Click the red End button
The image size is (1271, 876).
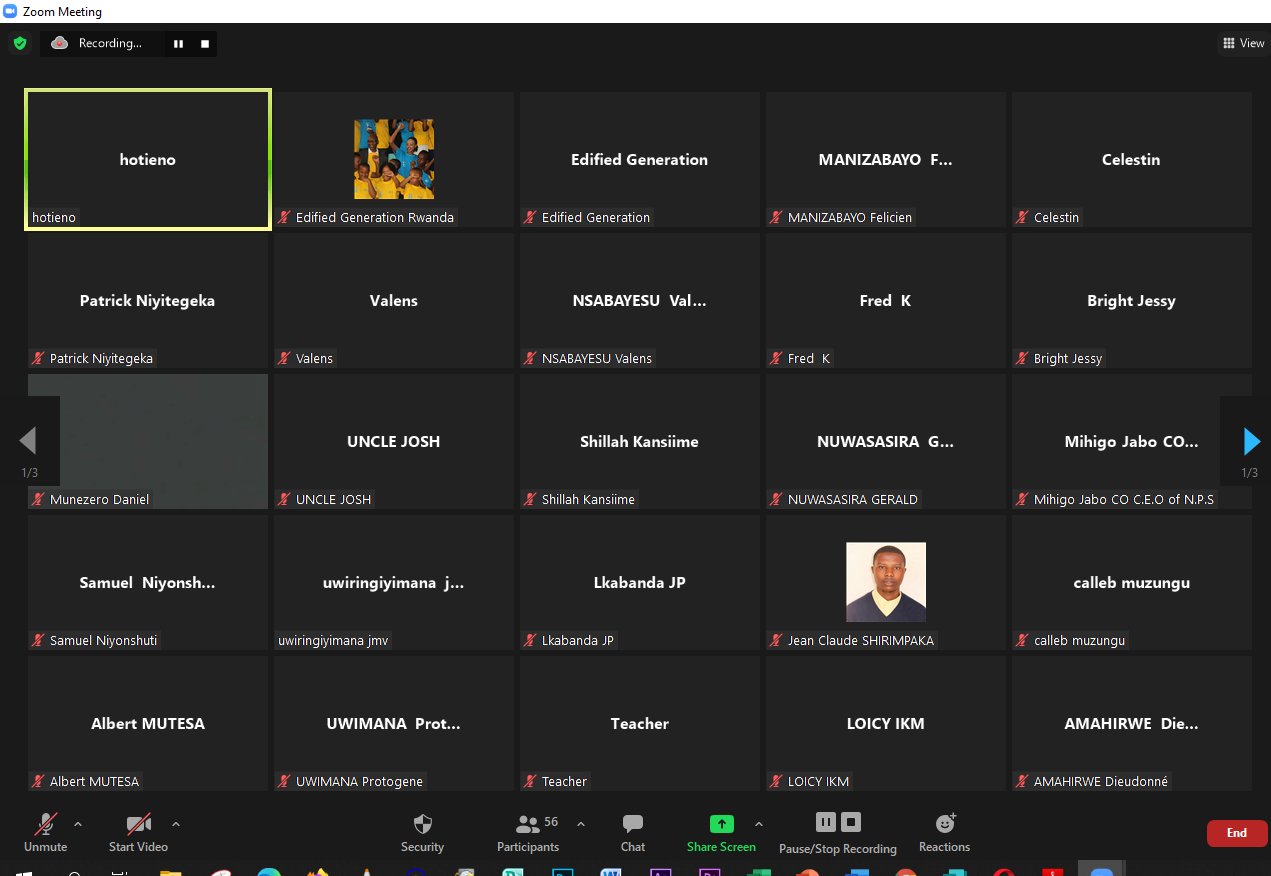click(1236, 832)
